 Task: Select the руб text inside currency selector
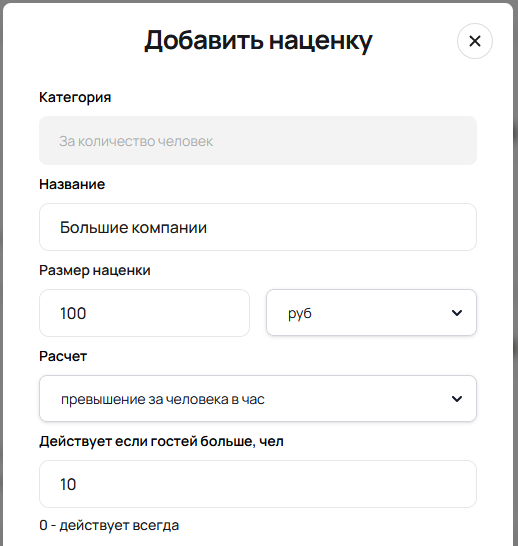pos(299,313)
